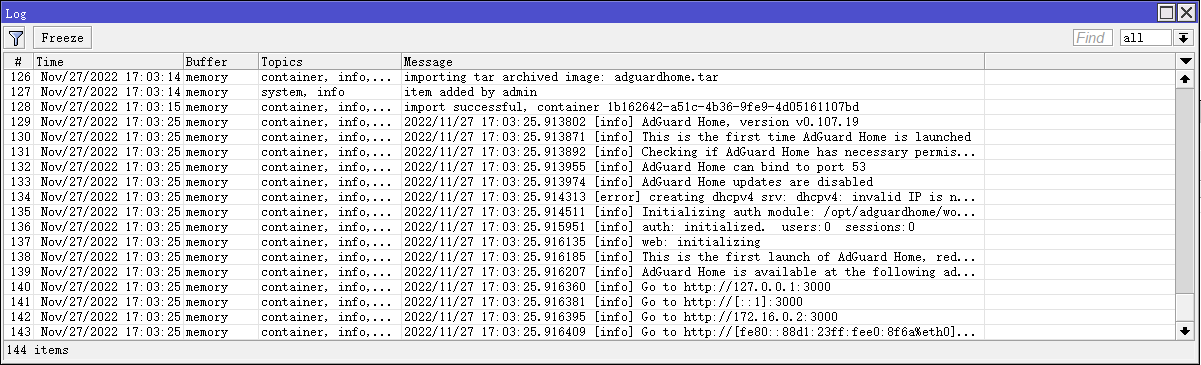Select log row 126 importing tar archived image
Viewport: 1201px width, 365px height.
(x=589, y=77)
